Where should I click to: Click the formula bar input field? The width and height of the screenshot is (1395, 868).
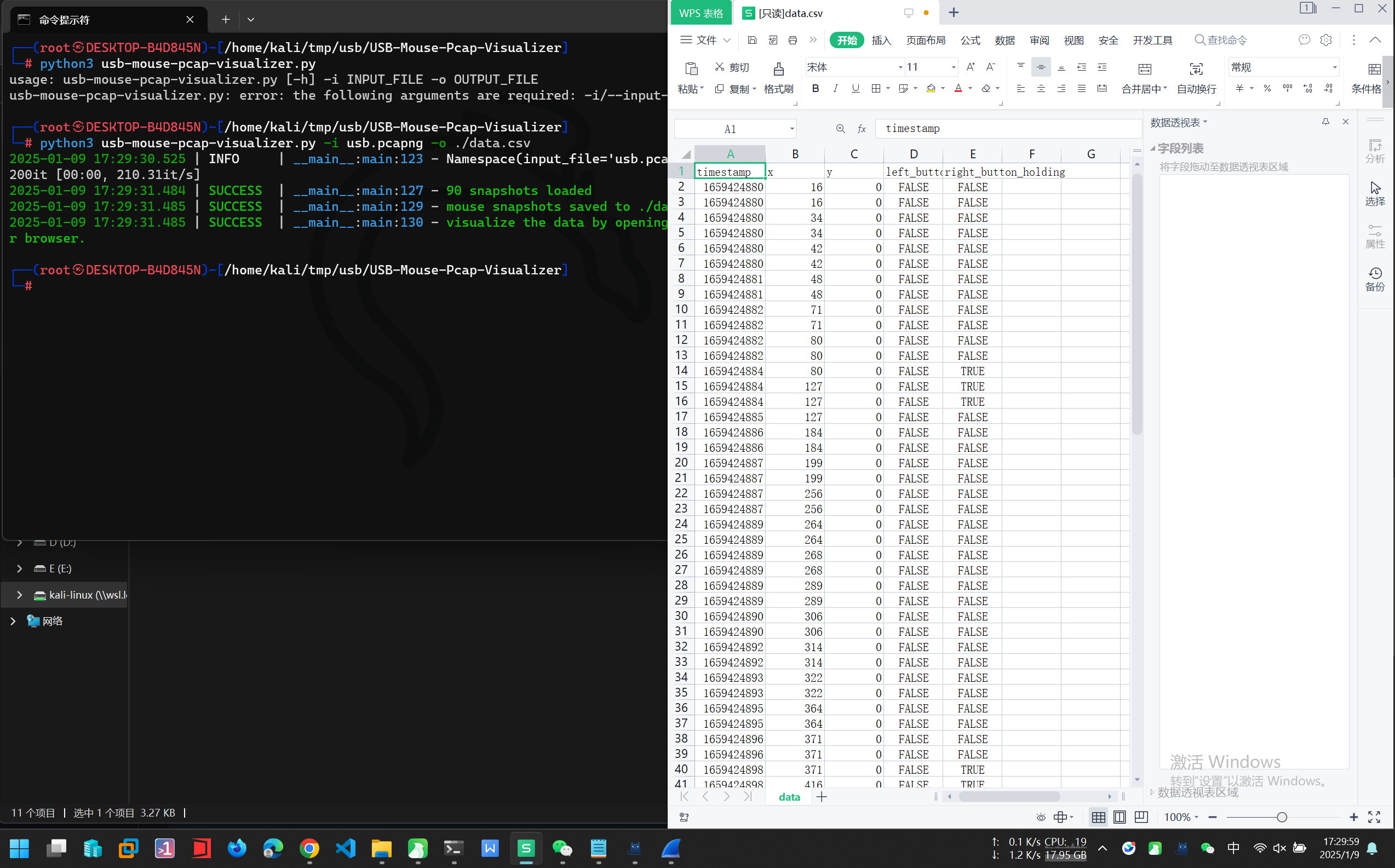pyautogui.click(x=1008, y=129)
